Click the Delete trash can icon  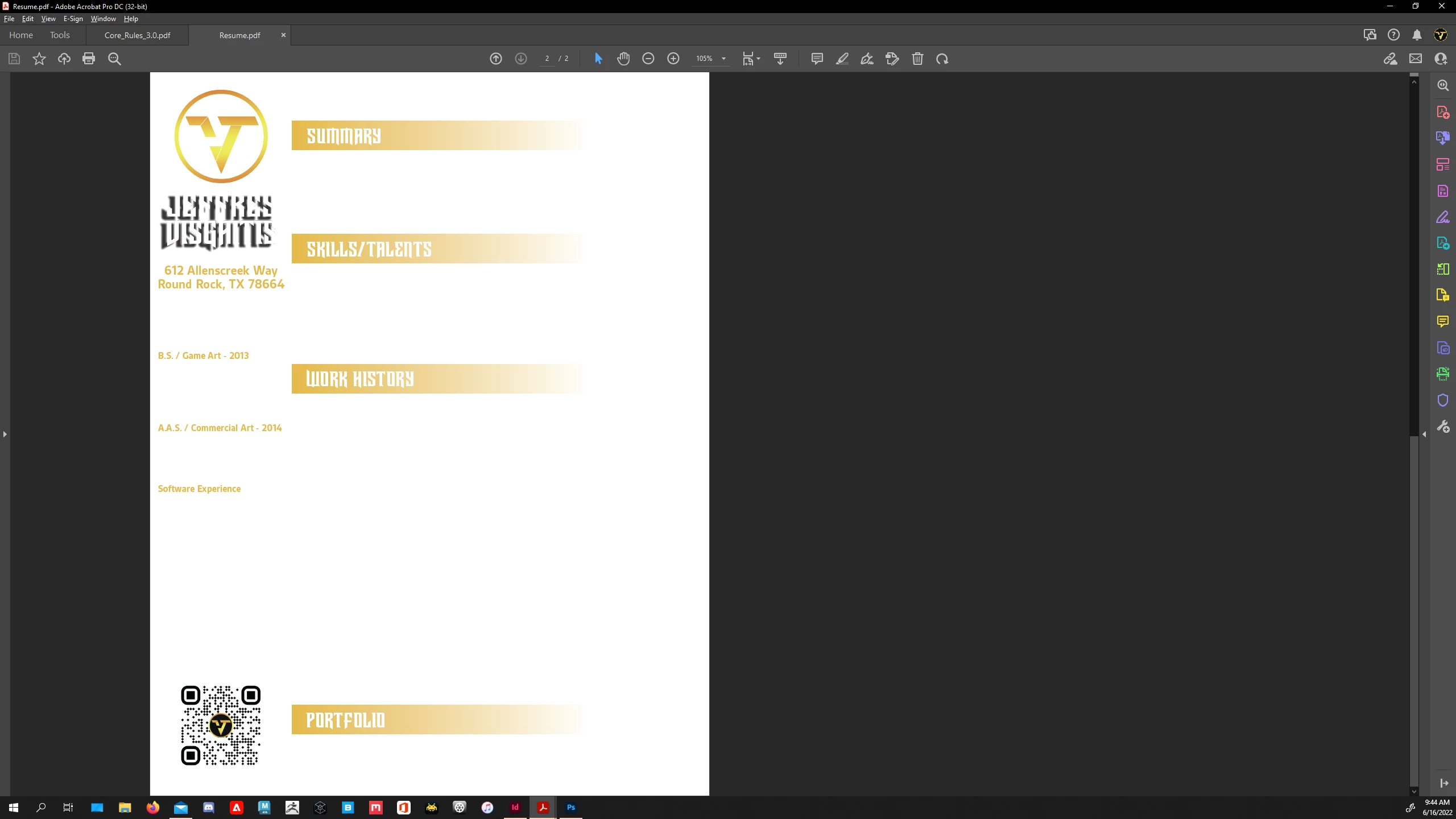tap(917, 59)
